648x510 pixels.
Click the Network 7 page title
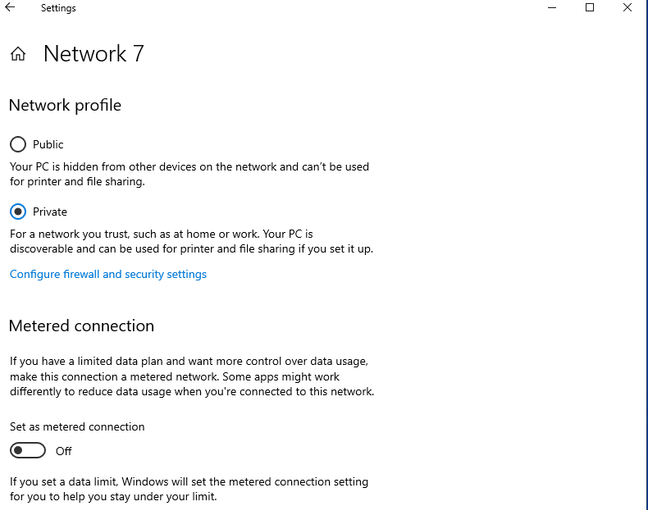[94, 54]
